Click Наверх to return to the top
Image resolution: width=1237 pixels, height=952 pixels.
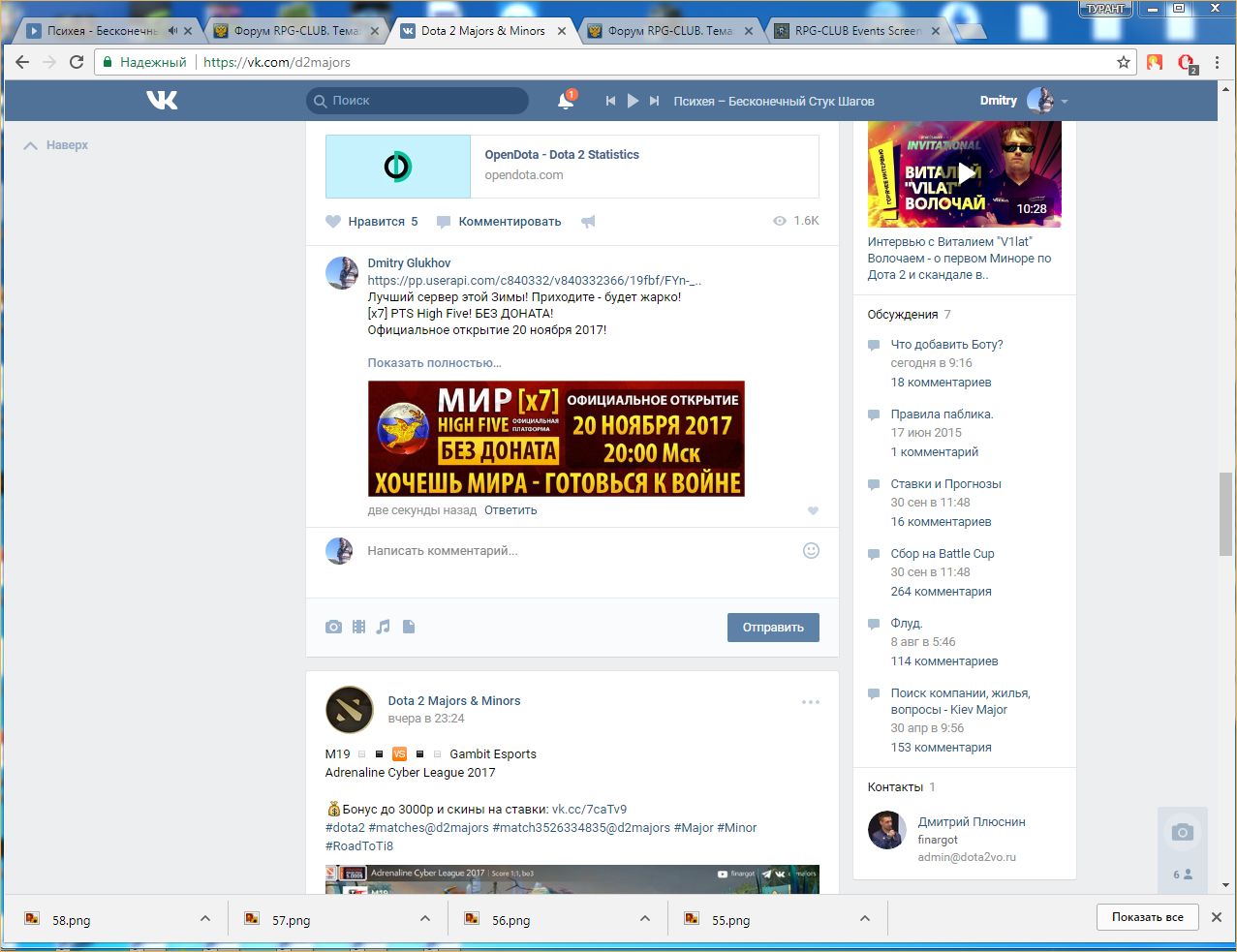[x=56, y=145]
